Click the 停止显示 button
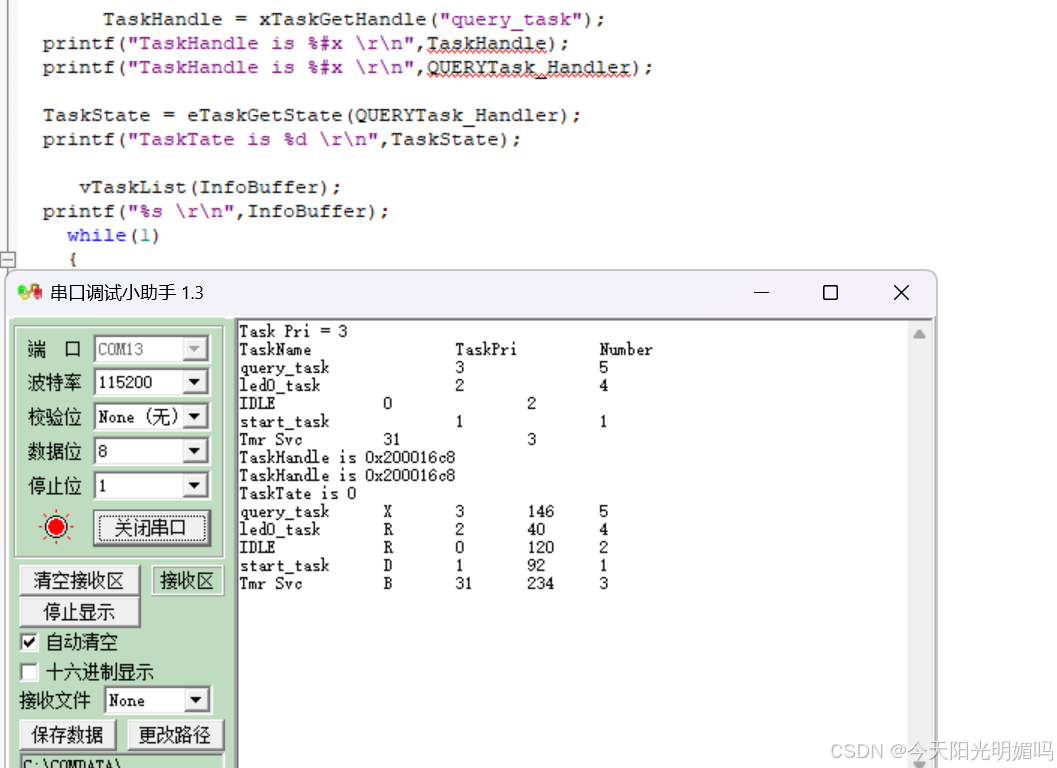 (79, 612)
